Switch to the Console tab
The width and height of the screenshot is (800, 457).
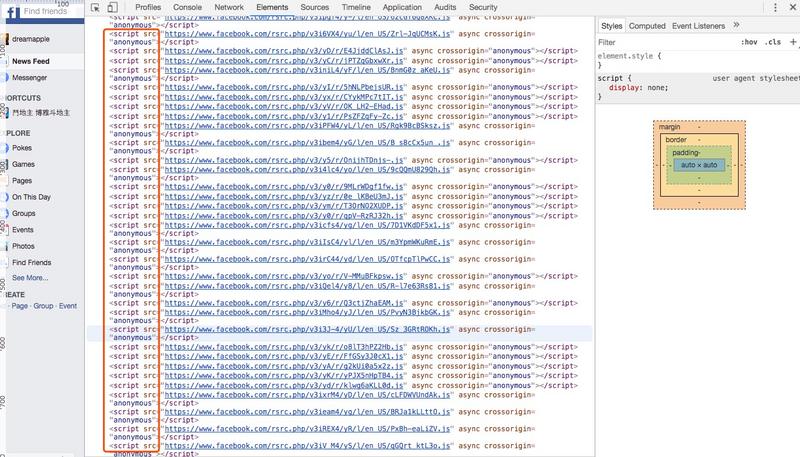coord(187,7)
